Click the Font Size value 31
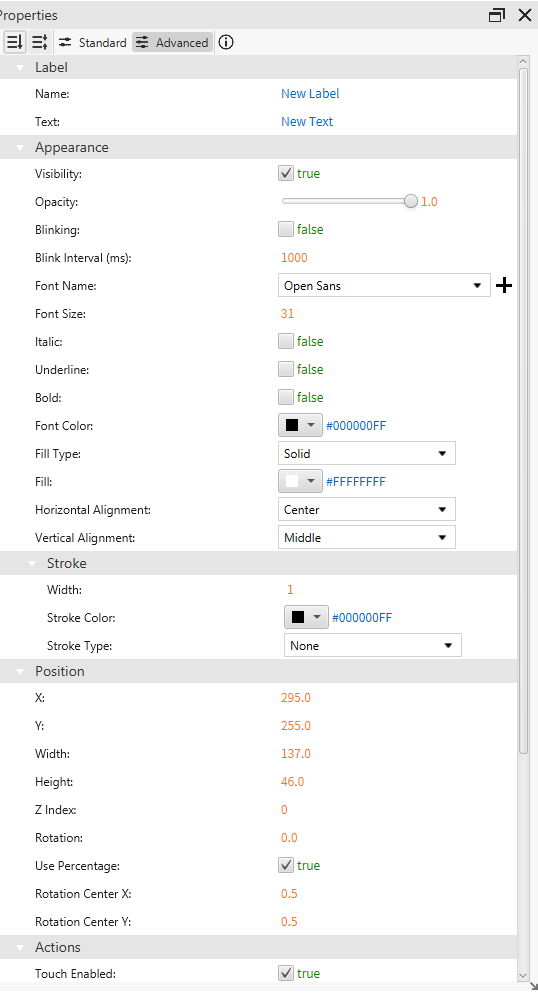538x999 pixels. tap(287, 313)
